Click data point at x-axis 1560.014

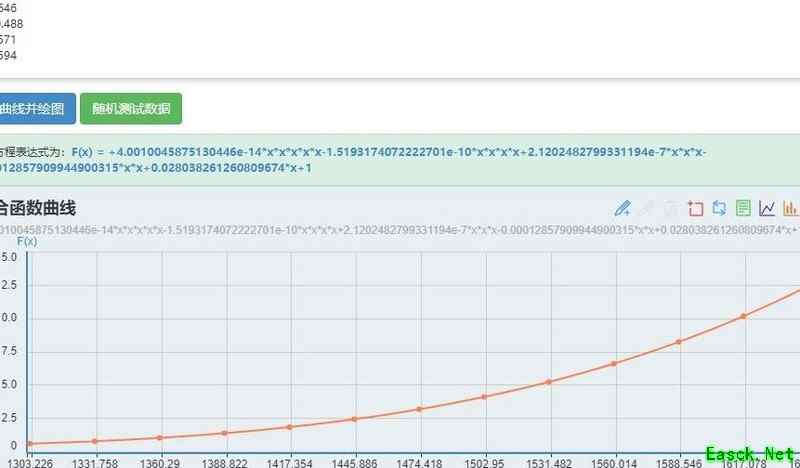pos(614,363)
